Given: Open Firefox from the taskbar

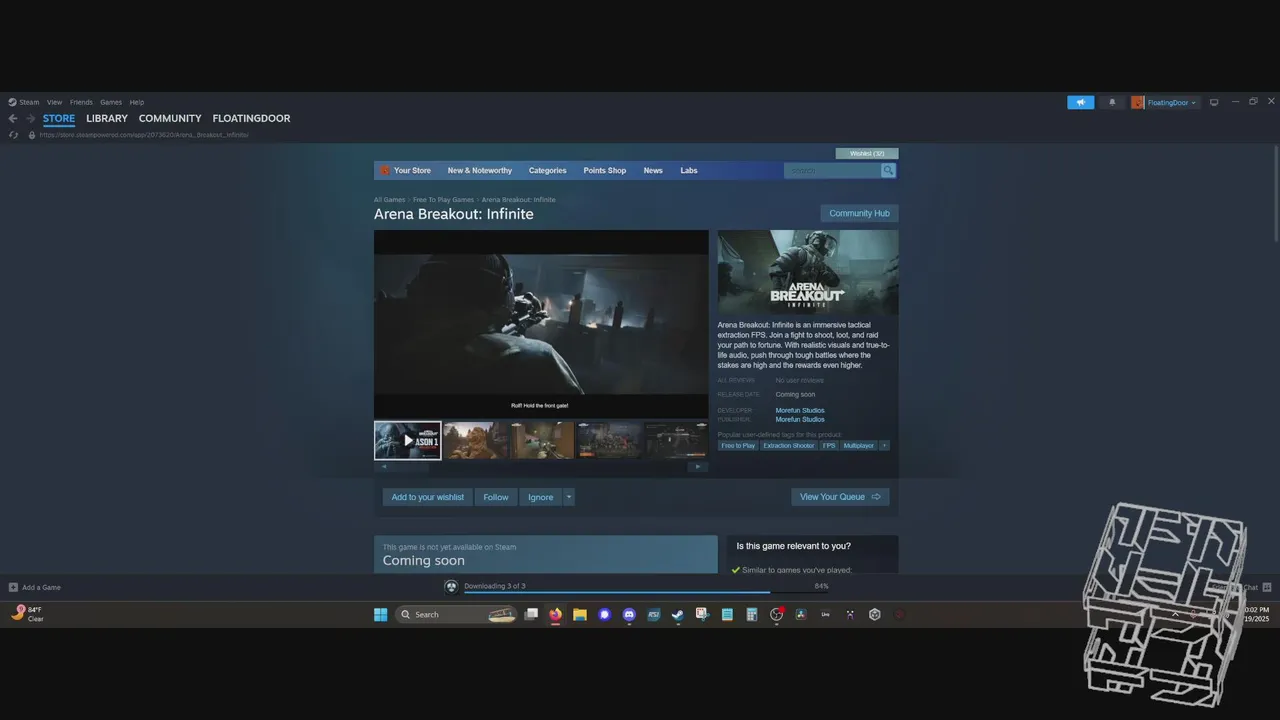Looking at the screenshot, I should 555,614.
